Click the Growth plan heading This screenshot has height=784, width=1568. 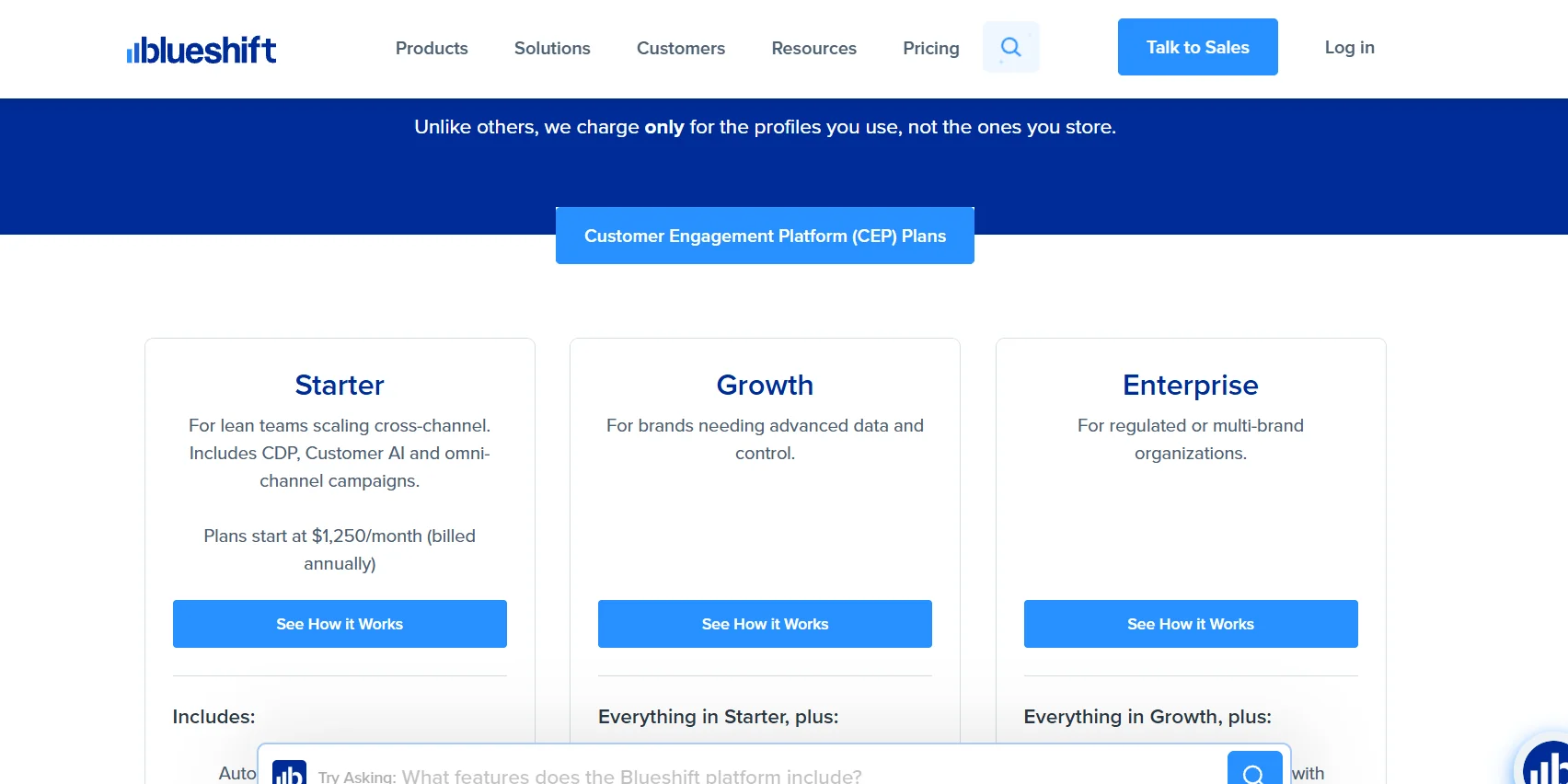[765, 385]
